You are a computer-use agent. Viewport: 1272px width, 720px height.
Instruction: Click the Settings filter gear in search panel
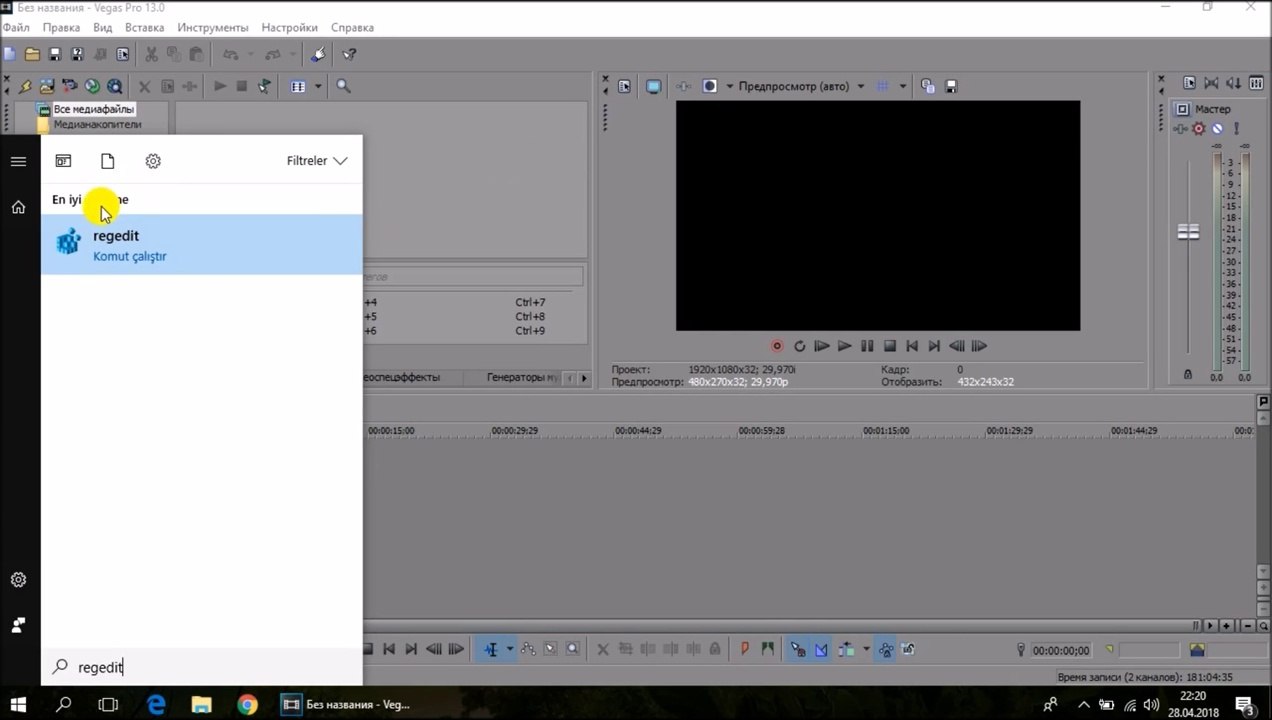[153, 161]
